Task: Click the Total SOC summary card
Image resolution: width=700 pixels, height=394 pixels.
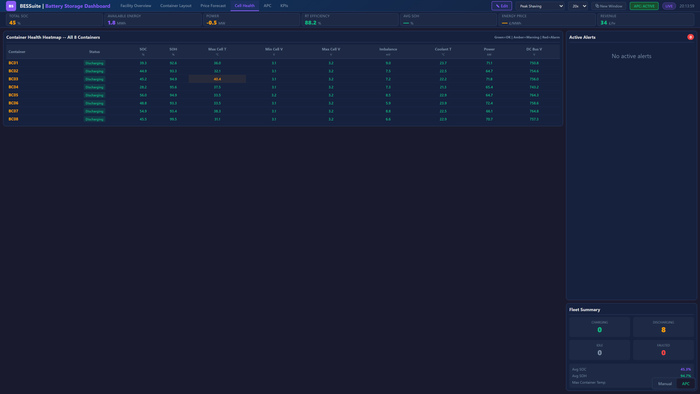Action: click(x=54, y=20)
